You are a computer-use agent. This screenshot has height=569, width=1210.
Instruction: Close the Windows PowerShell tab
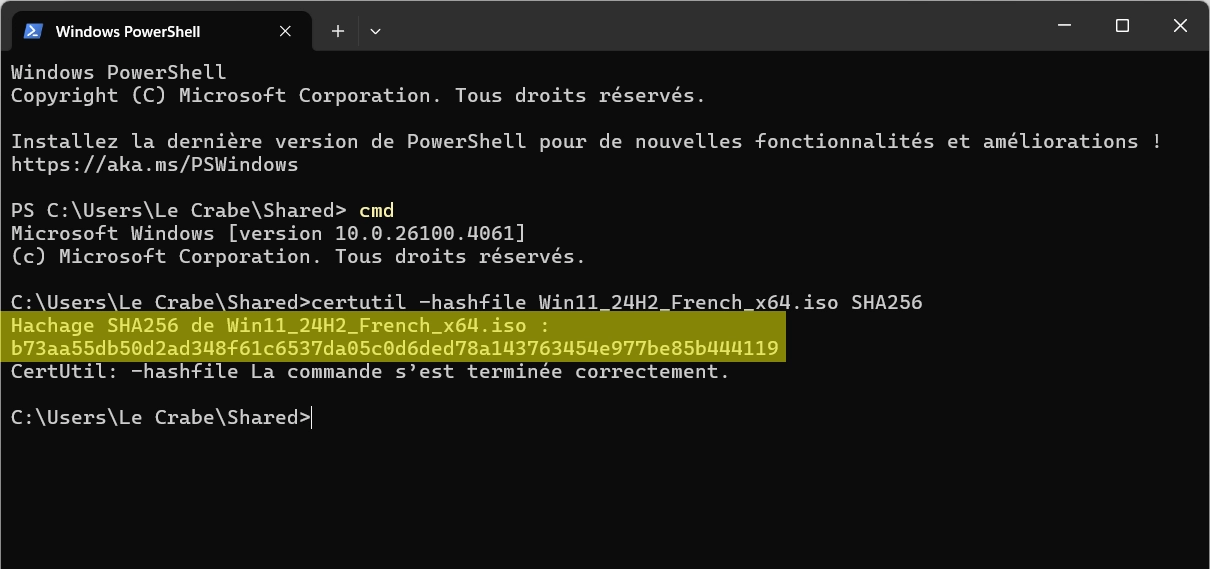[285, 31]
